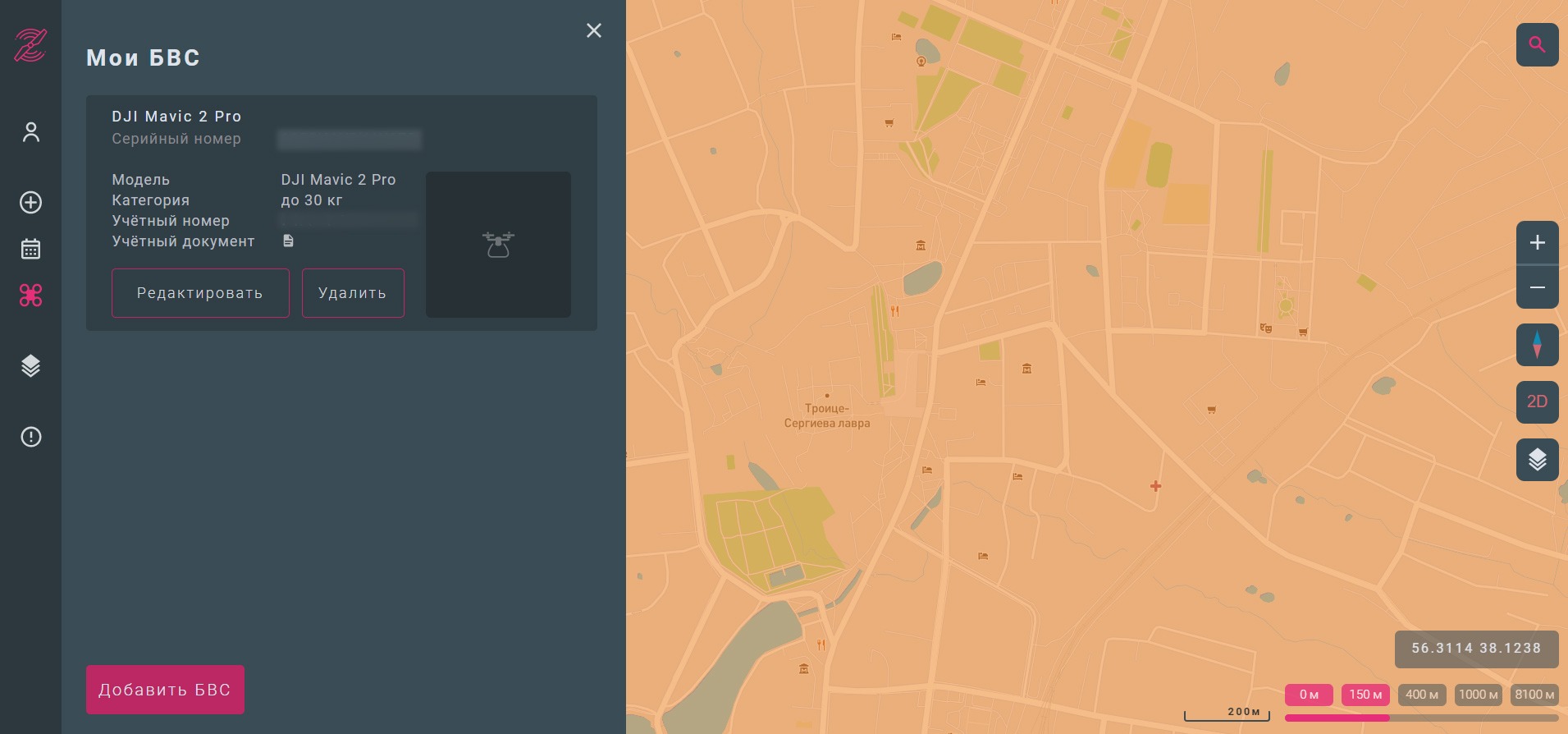Click the red cross hospital map marker

coord(1155,486)
